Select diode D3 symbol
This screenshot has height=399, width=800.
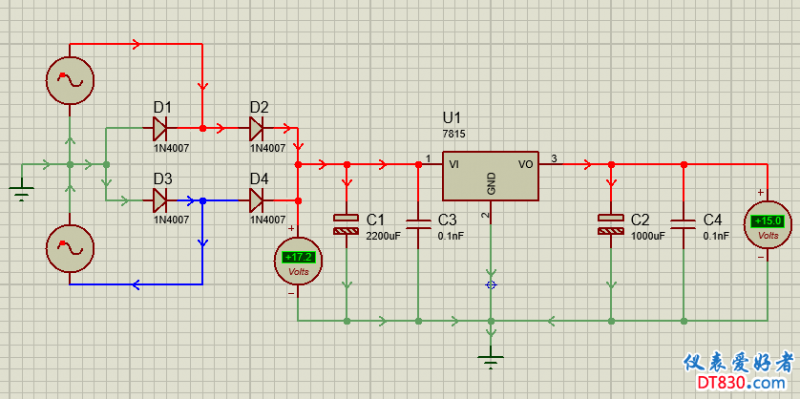[160, 201]
